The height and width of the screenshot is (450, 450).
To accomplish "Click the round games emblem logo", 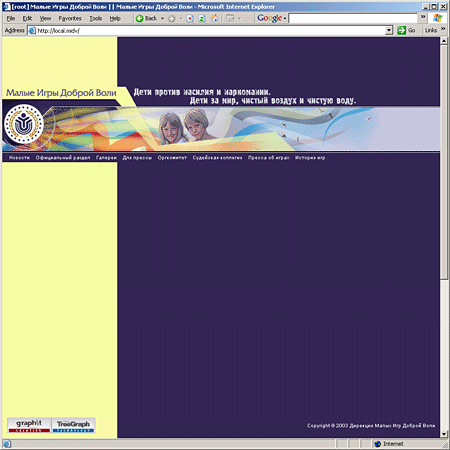I will point(23,124).
